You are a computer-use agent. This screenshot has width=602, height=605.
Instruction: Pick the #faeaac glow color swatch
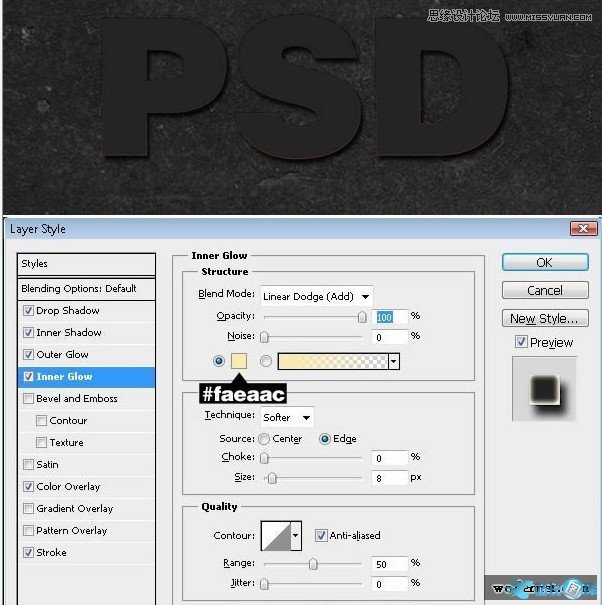tap(240, 361)
